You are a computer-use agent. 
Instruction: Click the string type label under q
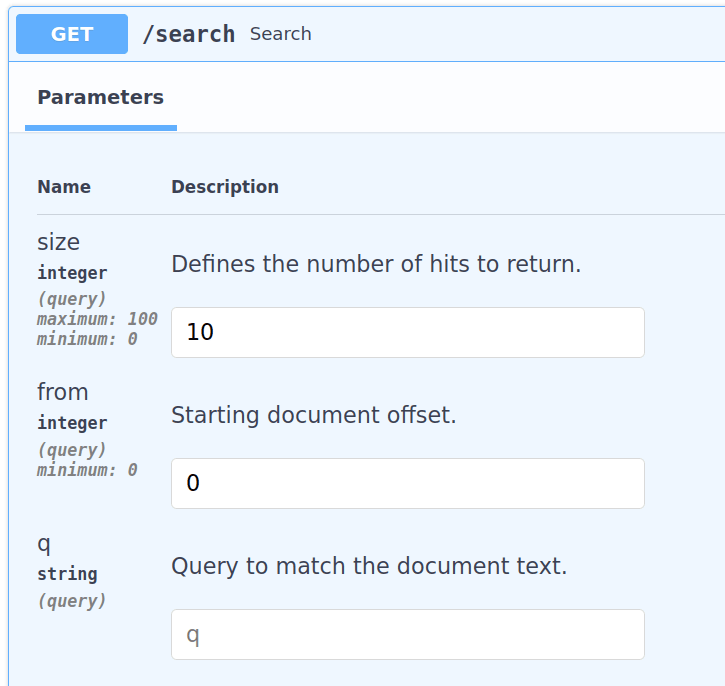67,574
